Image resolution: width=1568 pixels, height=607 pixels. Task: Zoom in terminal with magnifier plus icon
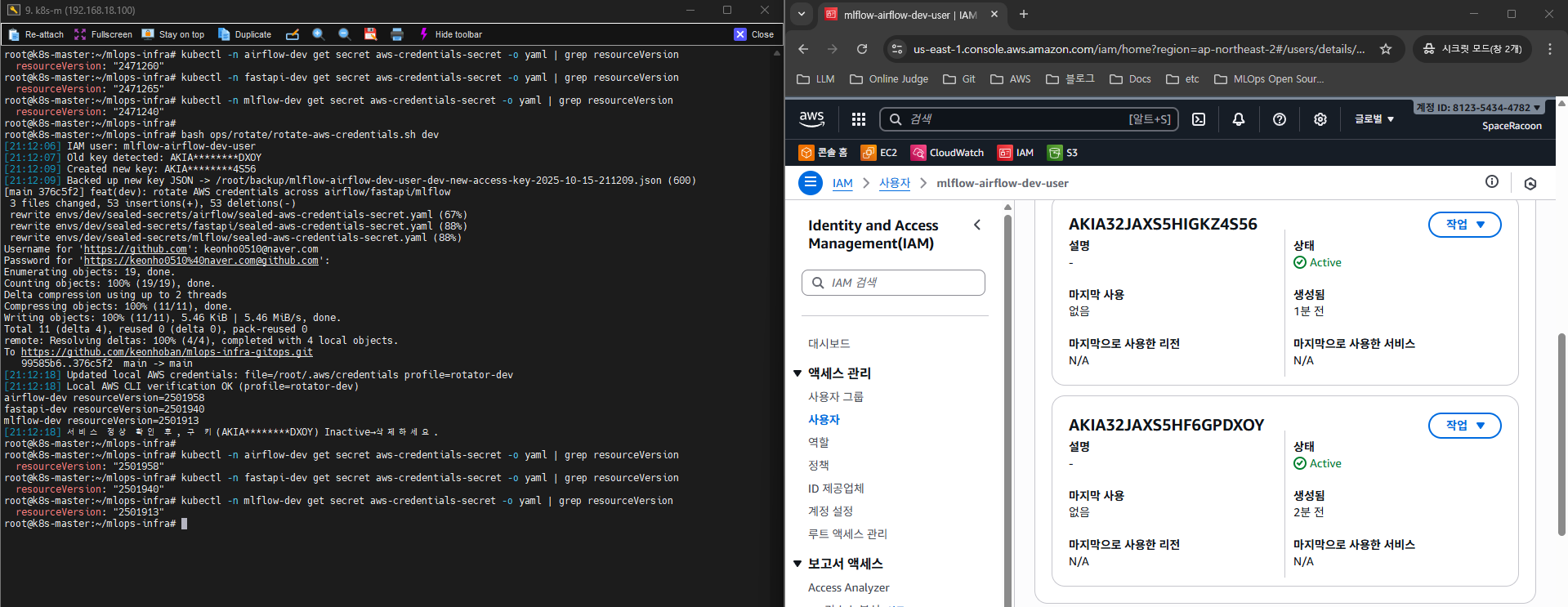319,34
